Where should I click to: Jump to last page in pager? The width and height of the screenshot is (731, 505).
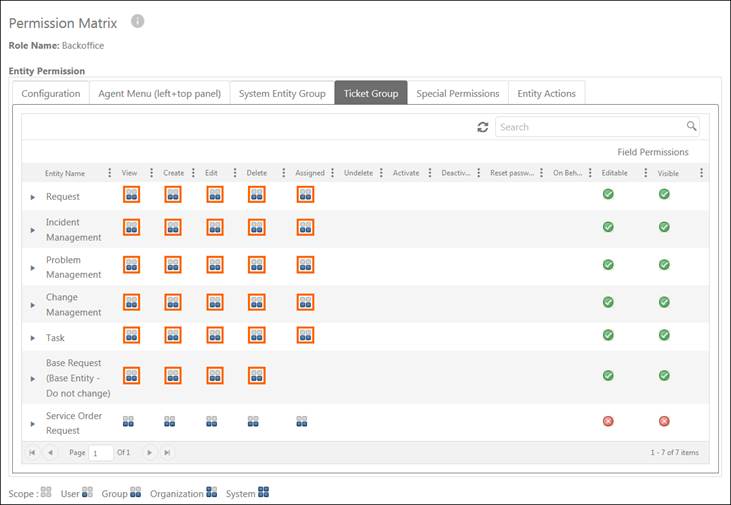point(167,453)
